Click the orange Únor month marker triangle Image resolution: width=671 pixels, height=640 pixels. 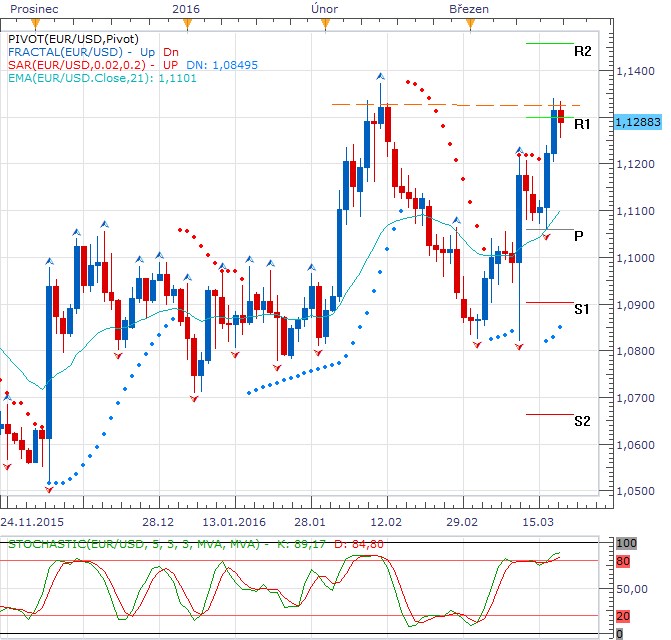[325, 25]
